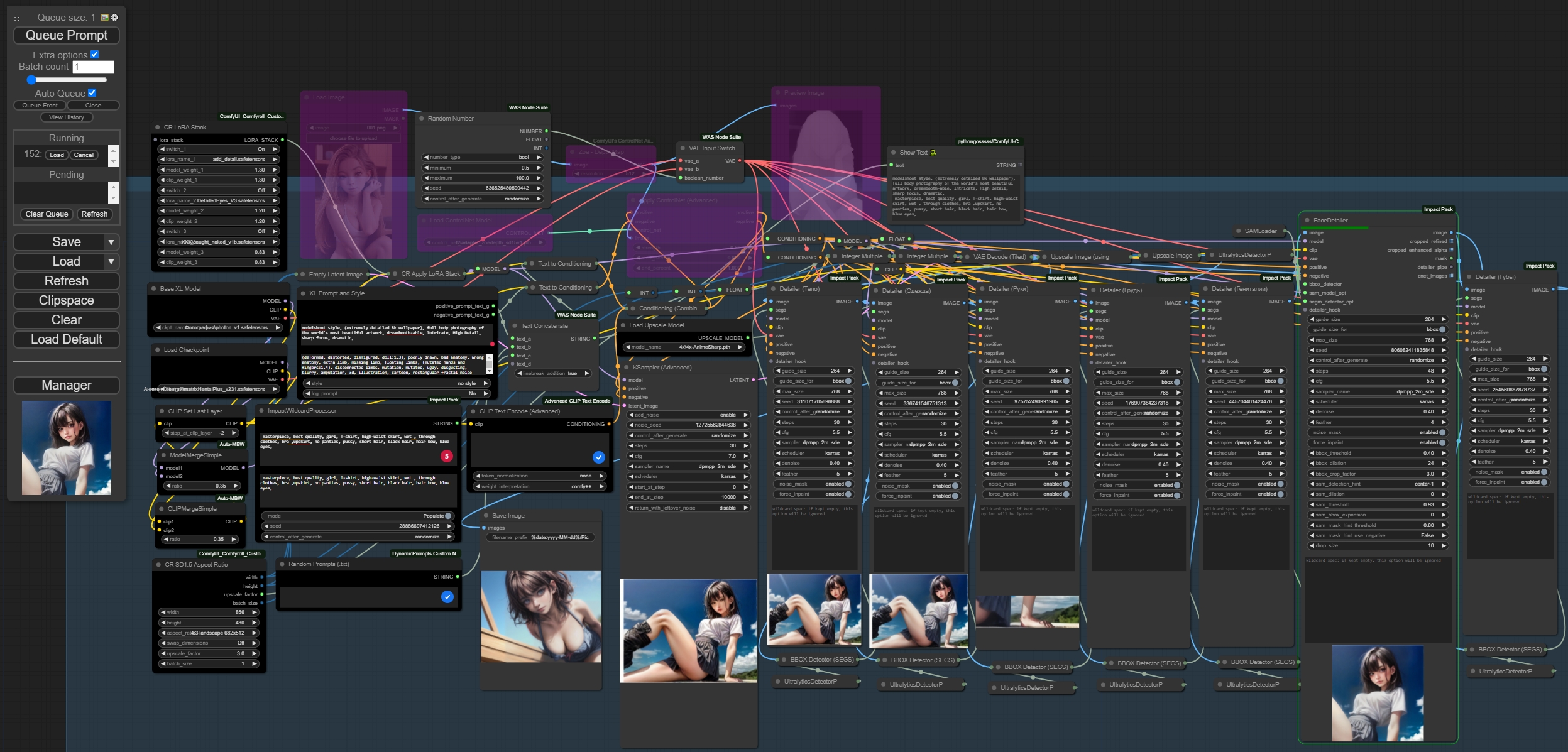Click blue checkmark in CLIP Text Encode node
The width and height of the screenshot is (1568, 752).
point(598,457)
